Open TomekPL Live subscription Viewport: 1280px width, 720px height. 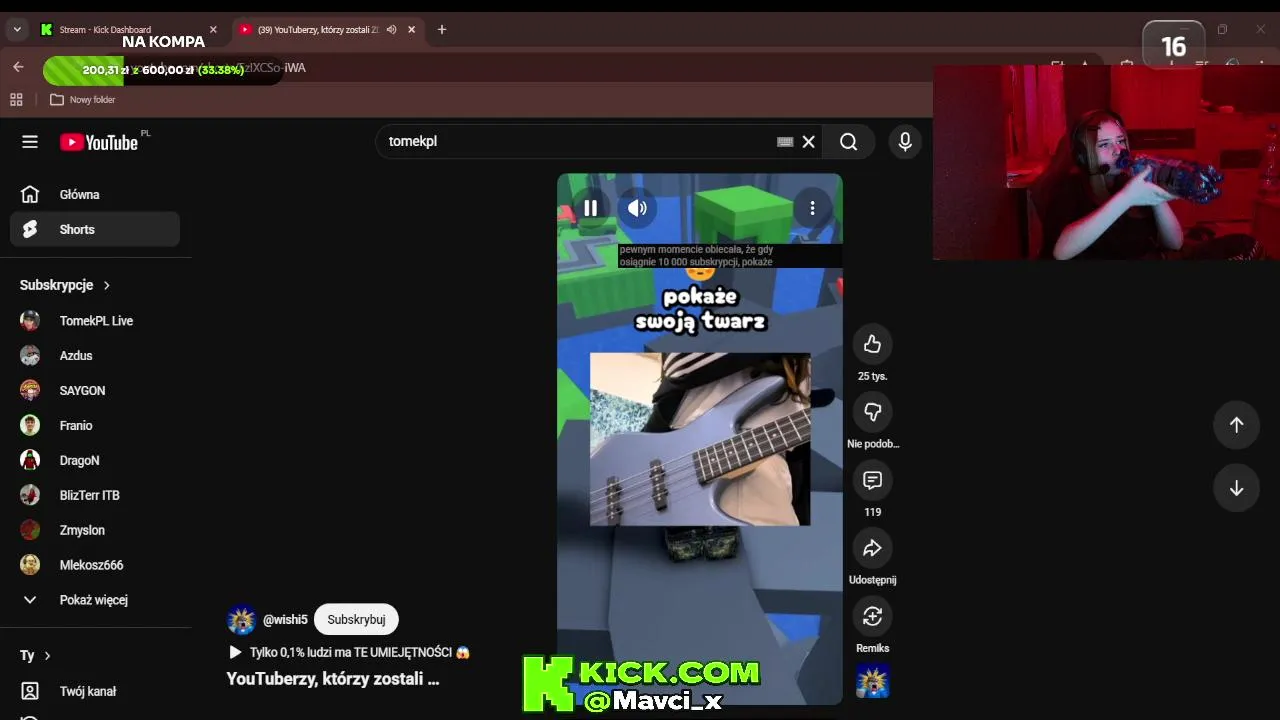pyautogui.click(x=95, y=321)
